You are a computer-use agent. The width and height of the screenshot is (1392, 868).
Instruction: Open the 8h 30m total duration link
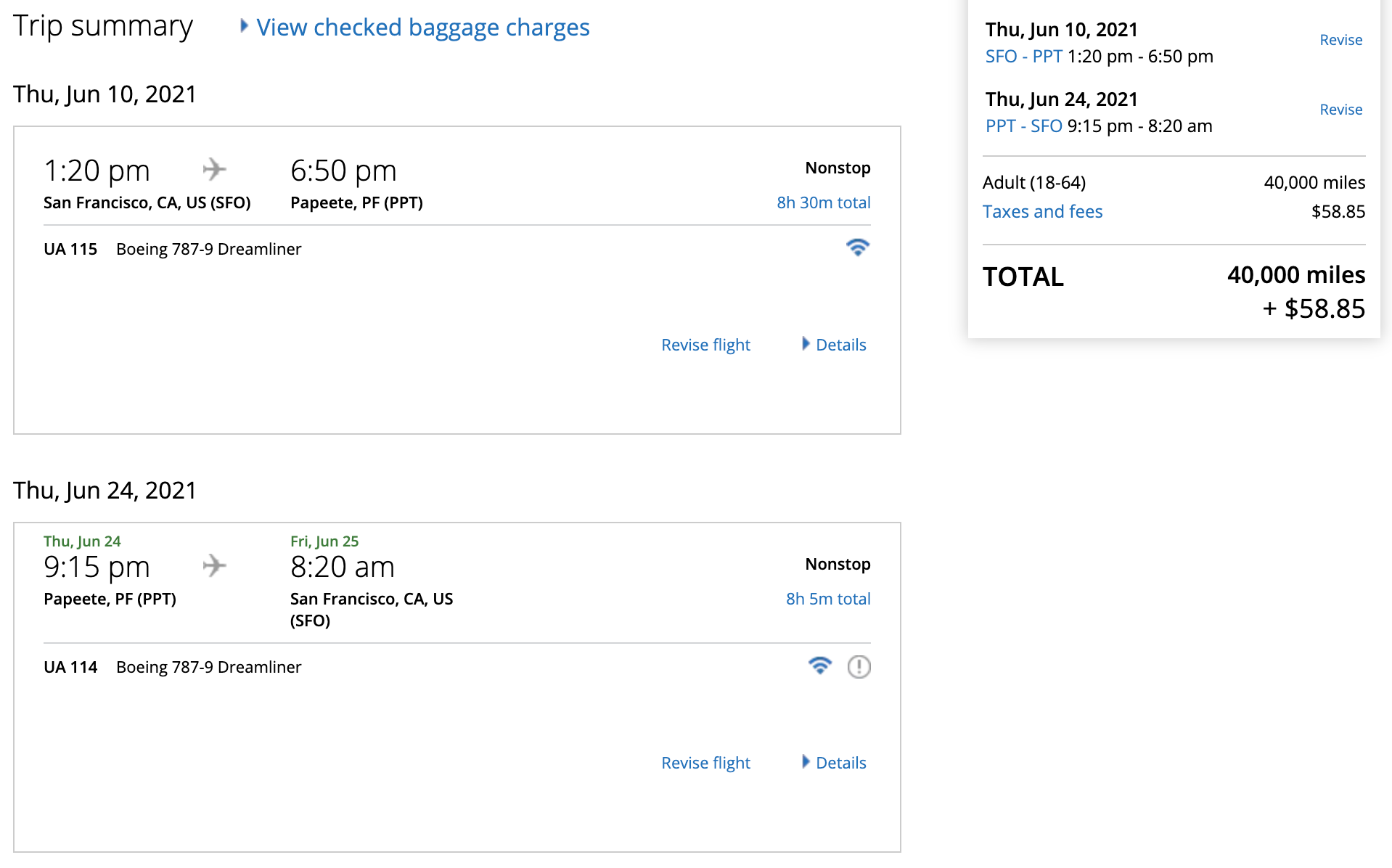coord(823,202)
